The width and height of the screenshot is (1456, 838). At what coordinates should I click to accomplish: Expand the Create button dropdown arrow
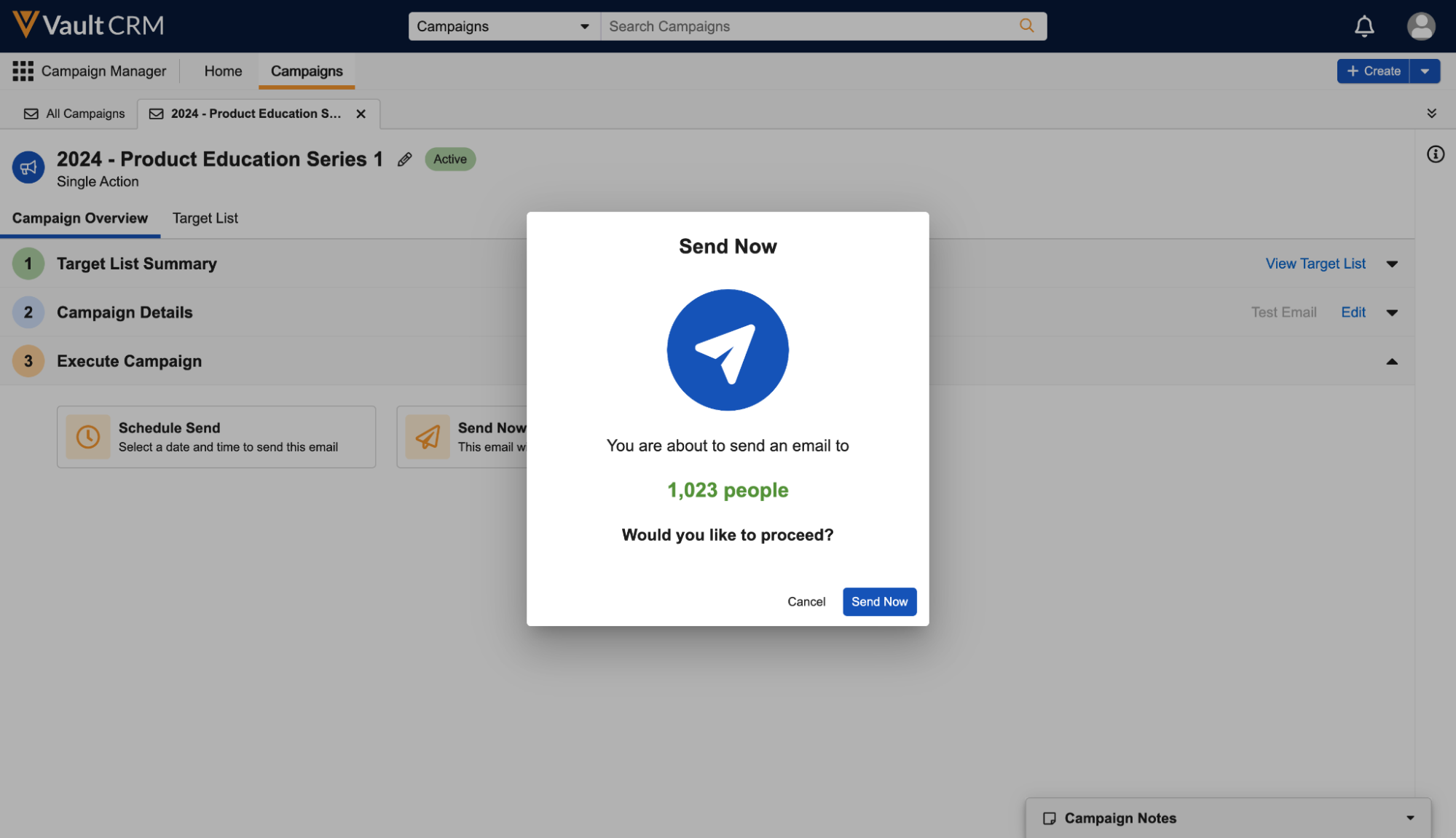1425,71
